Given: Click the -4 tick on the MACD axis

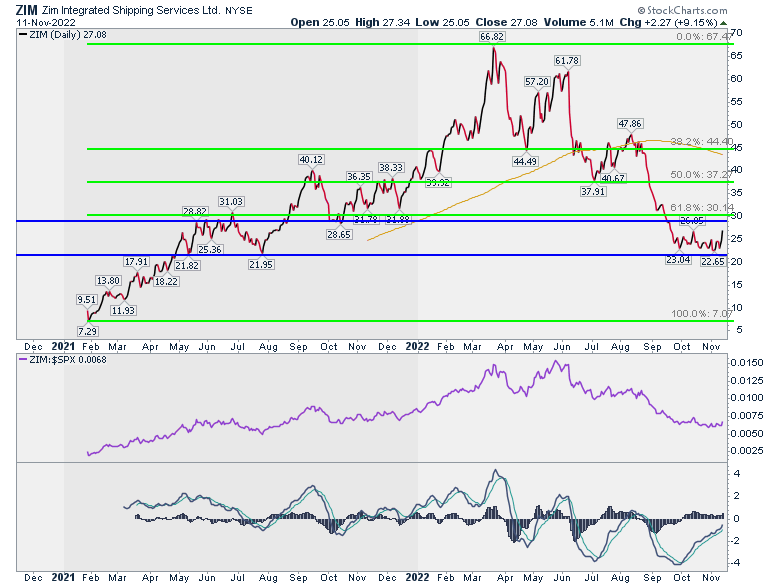Looking at the screenshot, I should 735,563.
